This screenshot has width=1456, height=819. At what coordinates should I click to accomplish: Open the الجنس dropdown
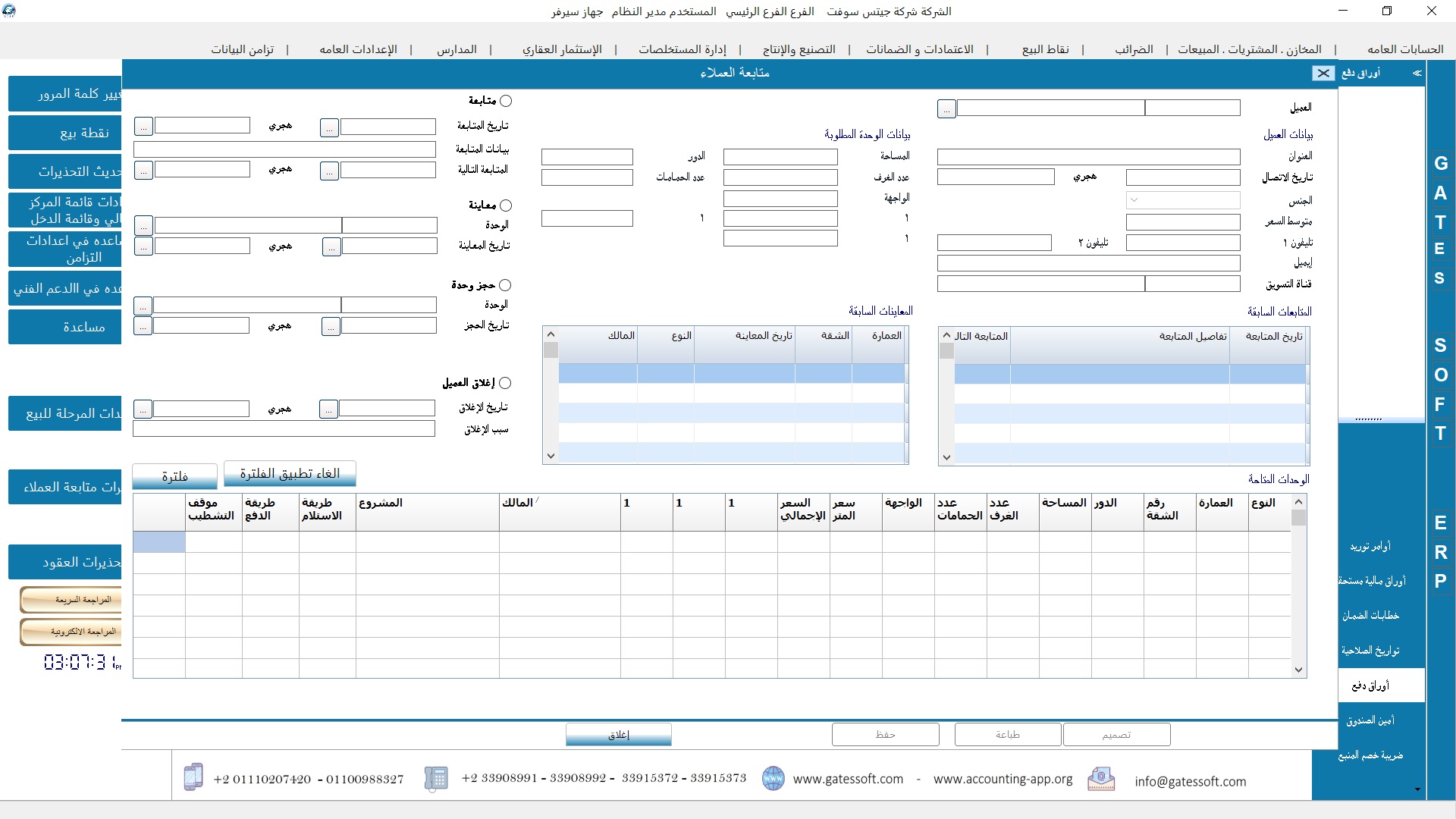point(1183,200)
